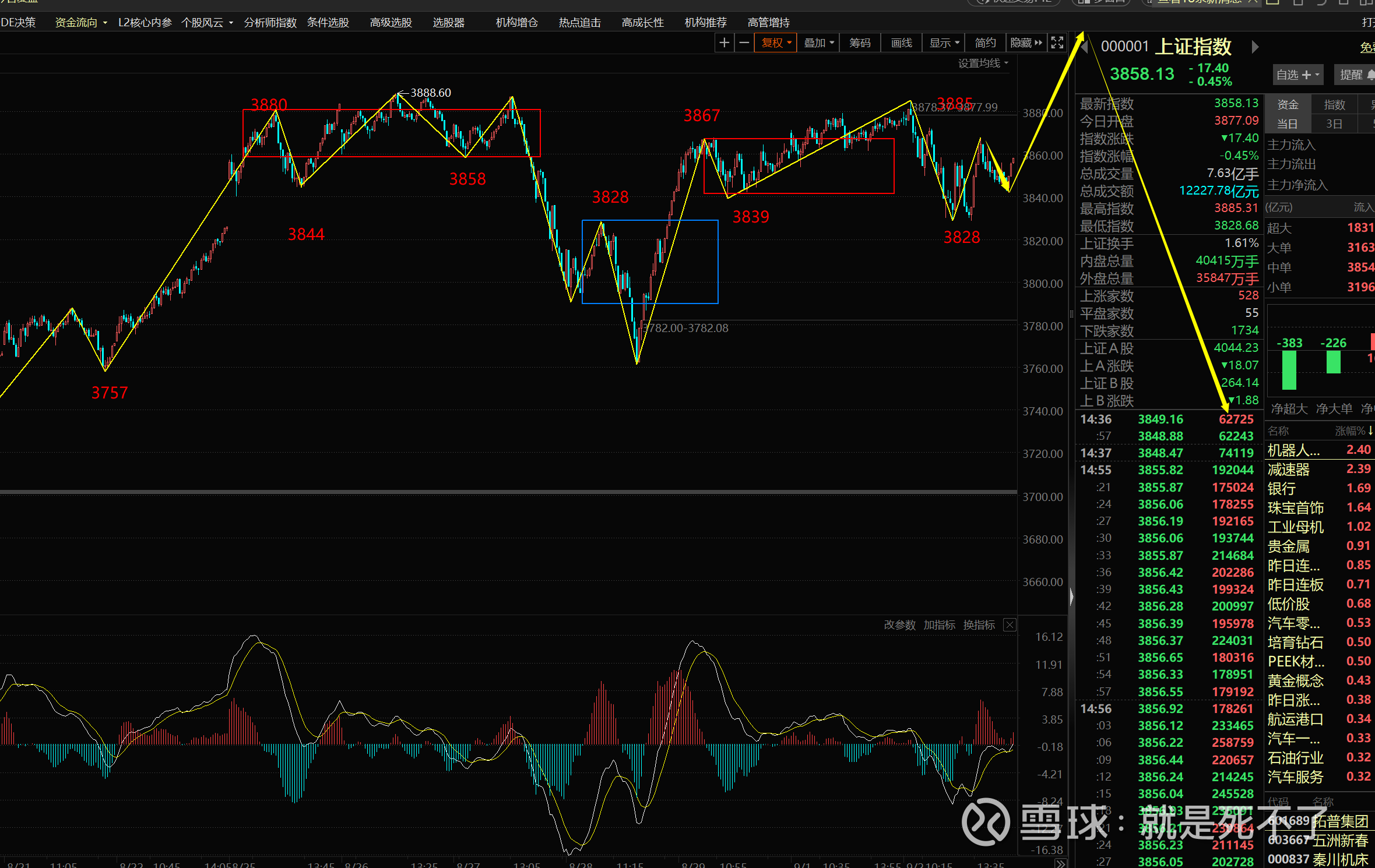The image size is (1375, 868).
Task: Switch to the 3日 tab
Action: (x=1334, y=124)
